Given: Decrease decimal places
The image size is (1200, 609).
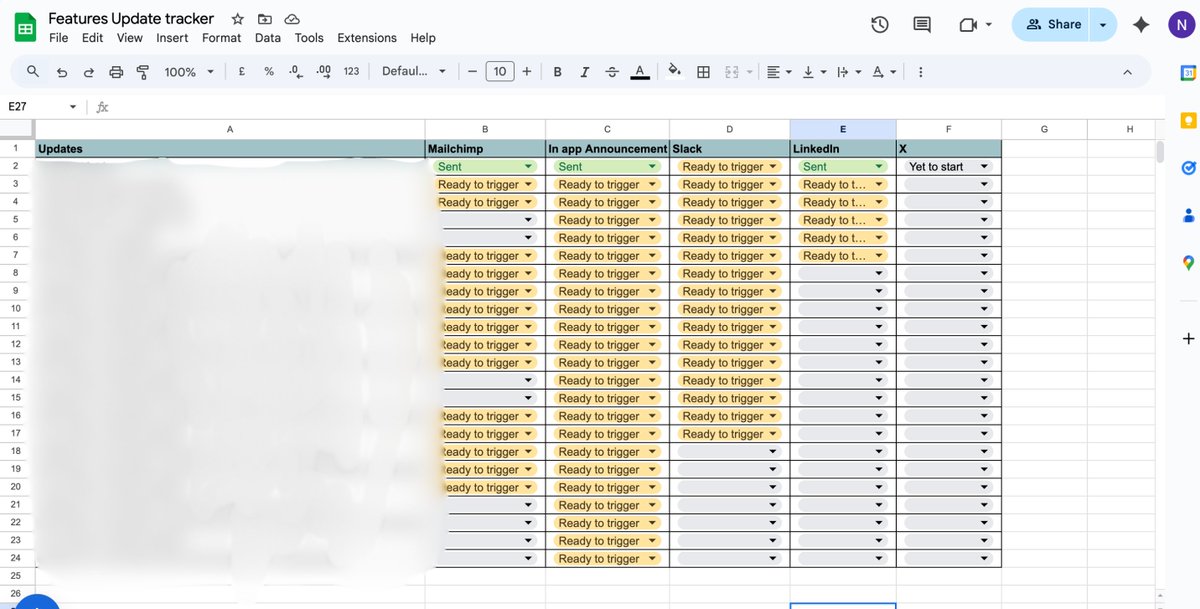Looking at the screenshot, I should (x=295, y=72).
